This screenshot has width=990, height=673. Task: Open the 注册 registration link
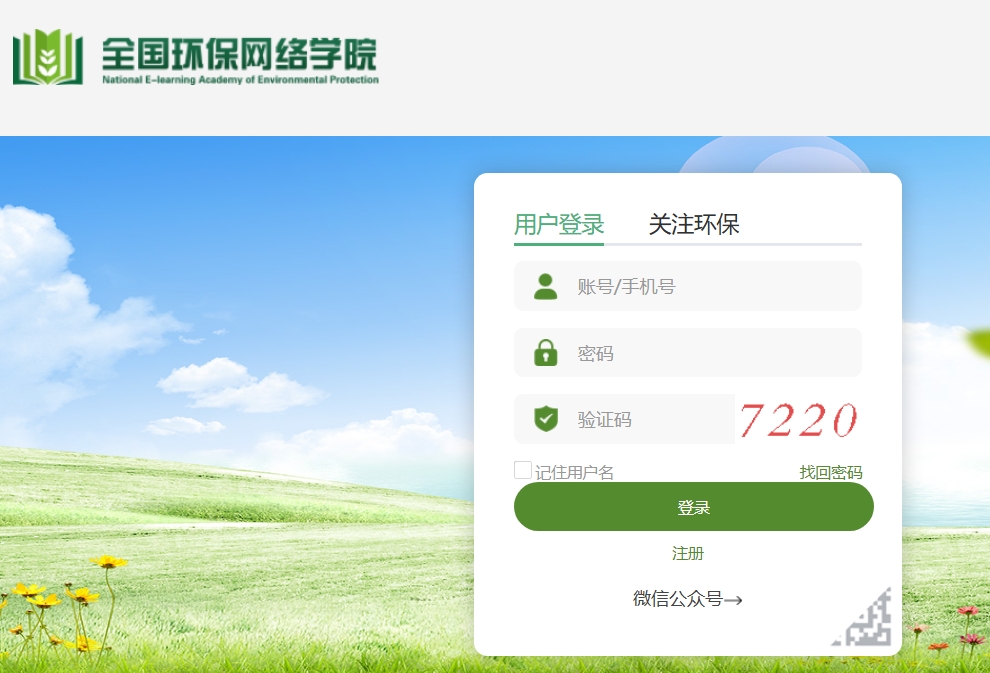pos(688,554)
